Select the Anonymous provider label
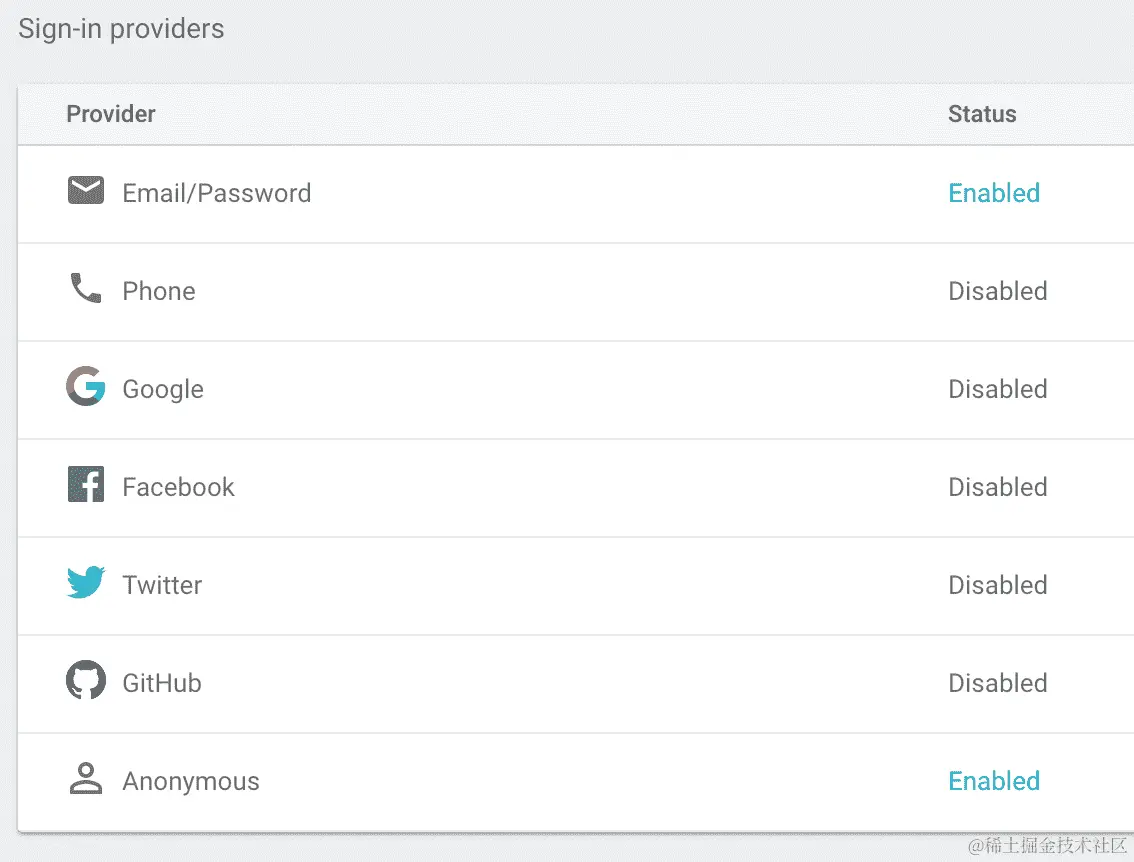The image size is (1134, 862). point(191,782)
